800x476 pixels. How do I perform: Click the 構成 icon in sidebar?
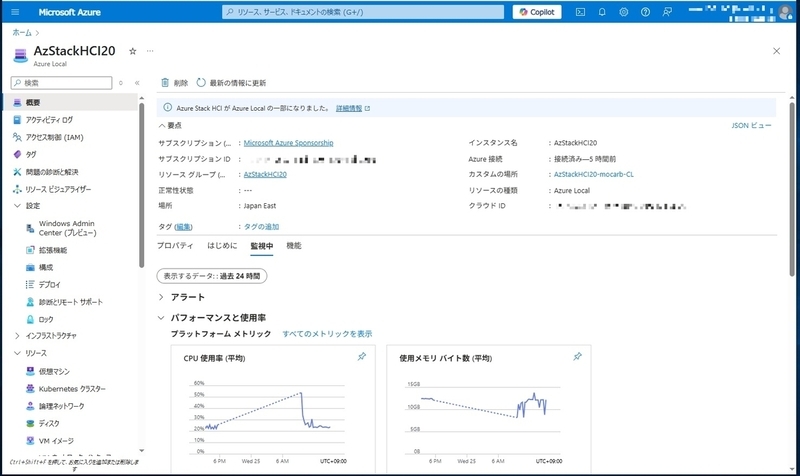pos(30,267)
